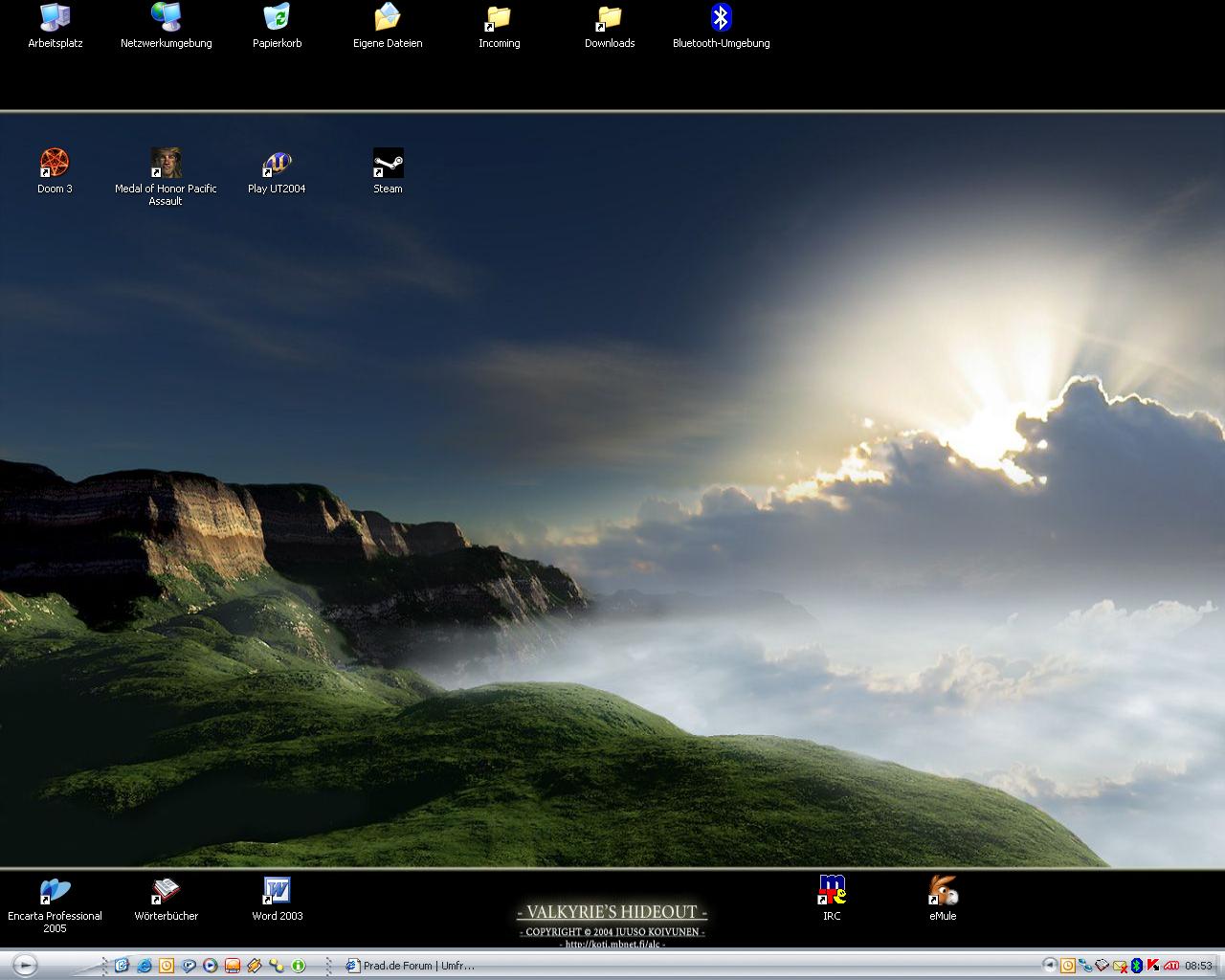Open the Papierkorb recycle bin
The image size is (1225, 980).
[277, 18]
